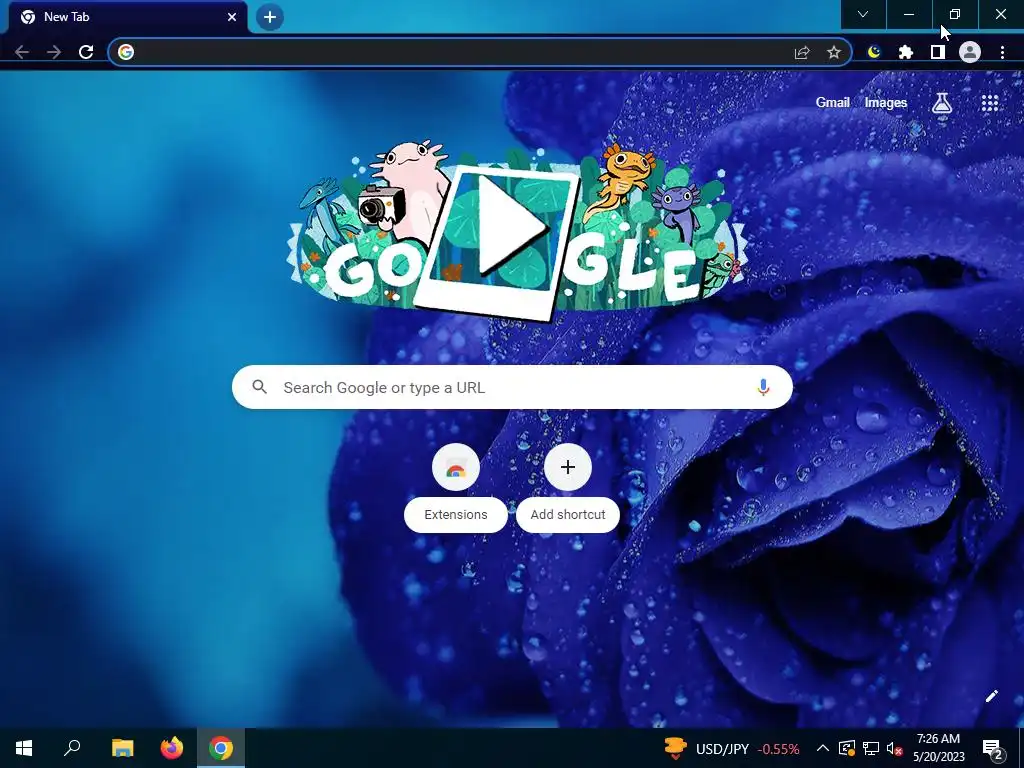Click the back navigation arrow

click(x=22, y=52)
